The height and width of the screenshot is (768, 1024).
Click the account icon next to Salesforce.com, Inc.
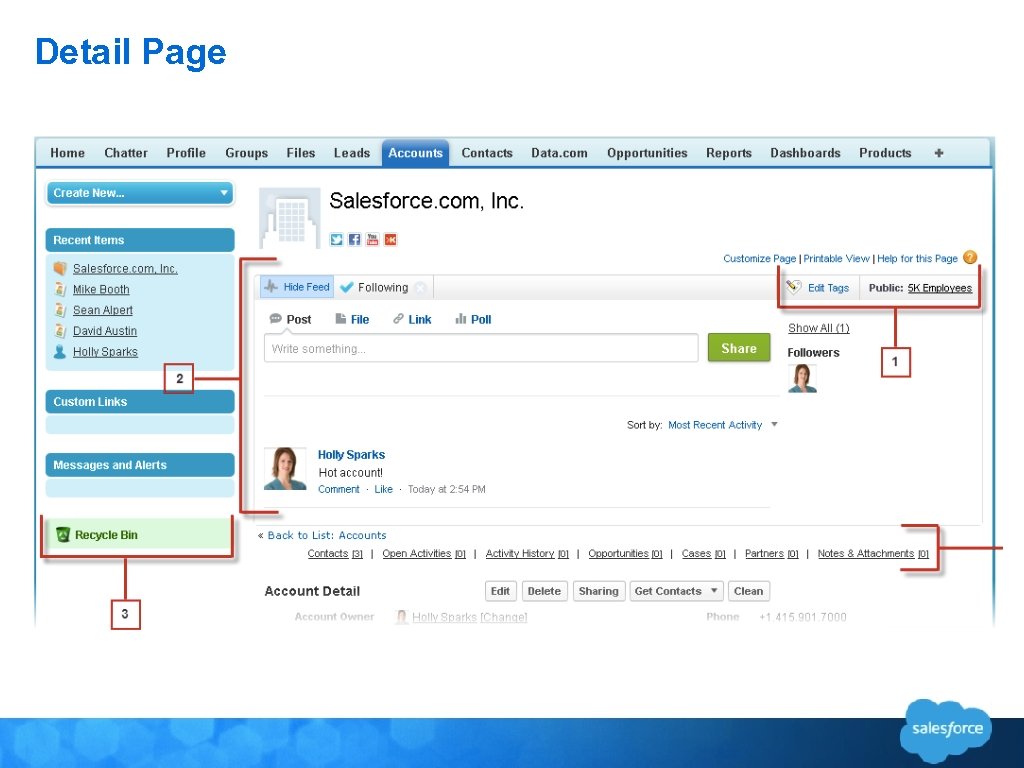coord(60,268)
